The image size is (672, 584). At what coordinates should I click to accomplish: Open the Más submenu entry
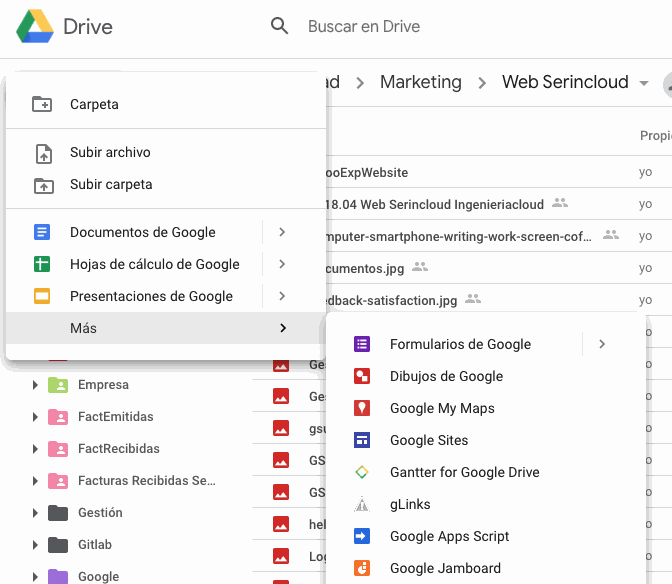point(166,328)
